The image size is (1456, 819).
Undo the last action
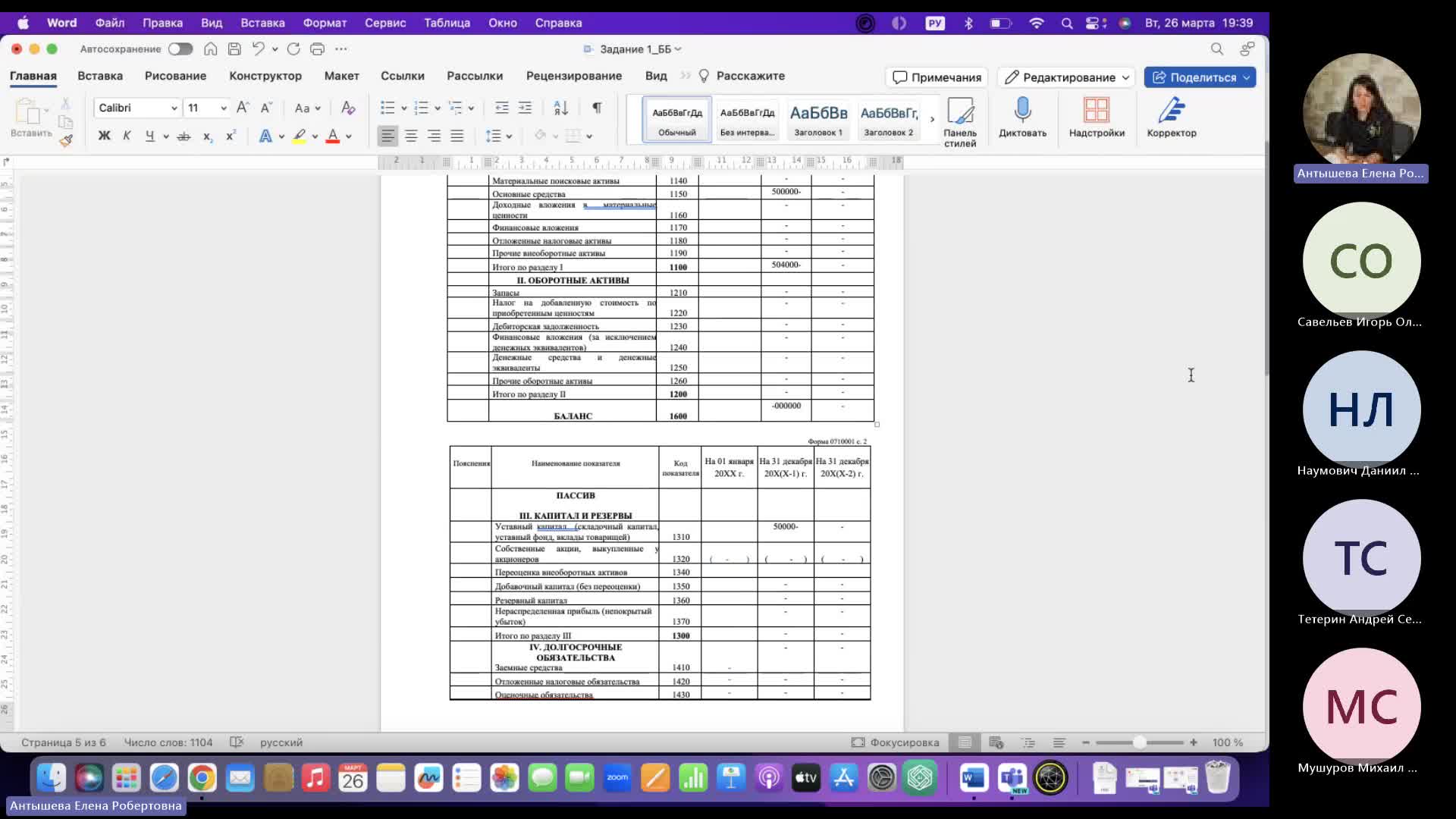259,49
